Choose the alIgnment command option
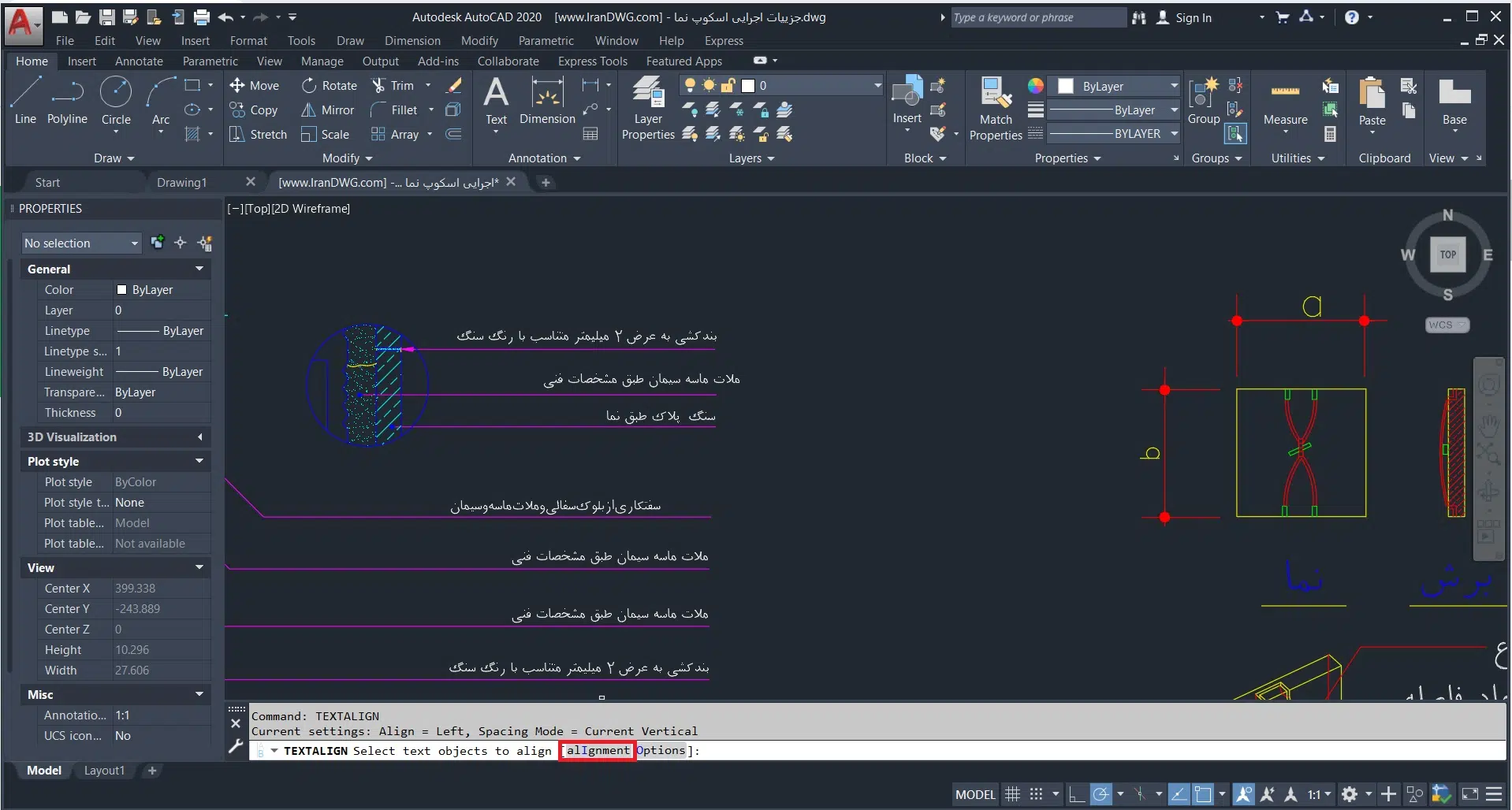The height and width of the screenshot is (810, 1512). tap(598, 751)
